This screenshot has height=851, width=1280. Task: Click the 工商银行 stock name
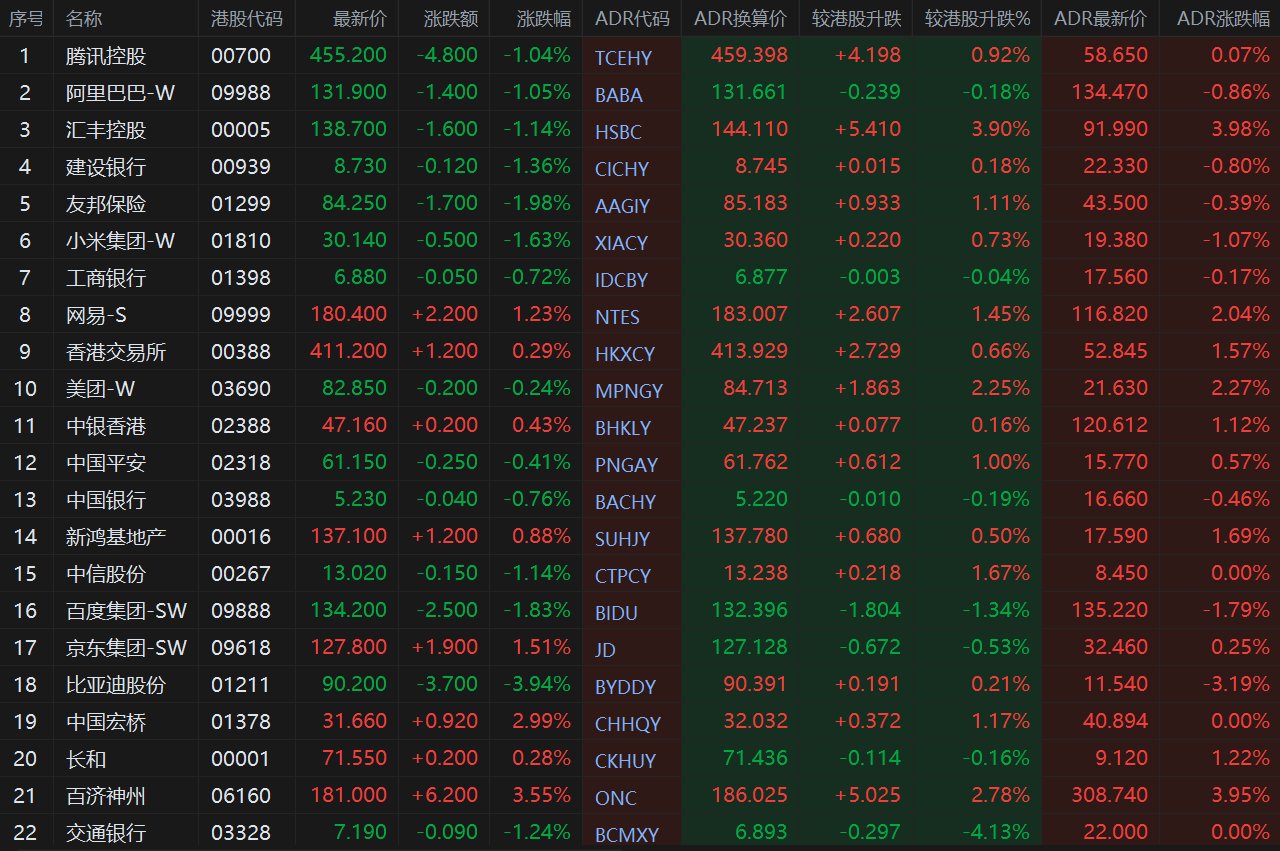(106, 278)
